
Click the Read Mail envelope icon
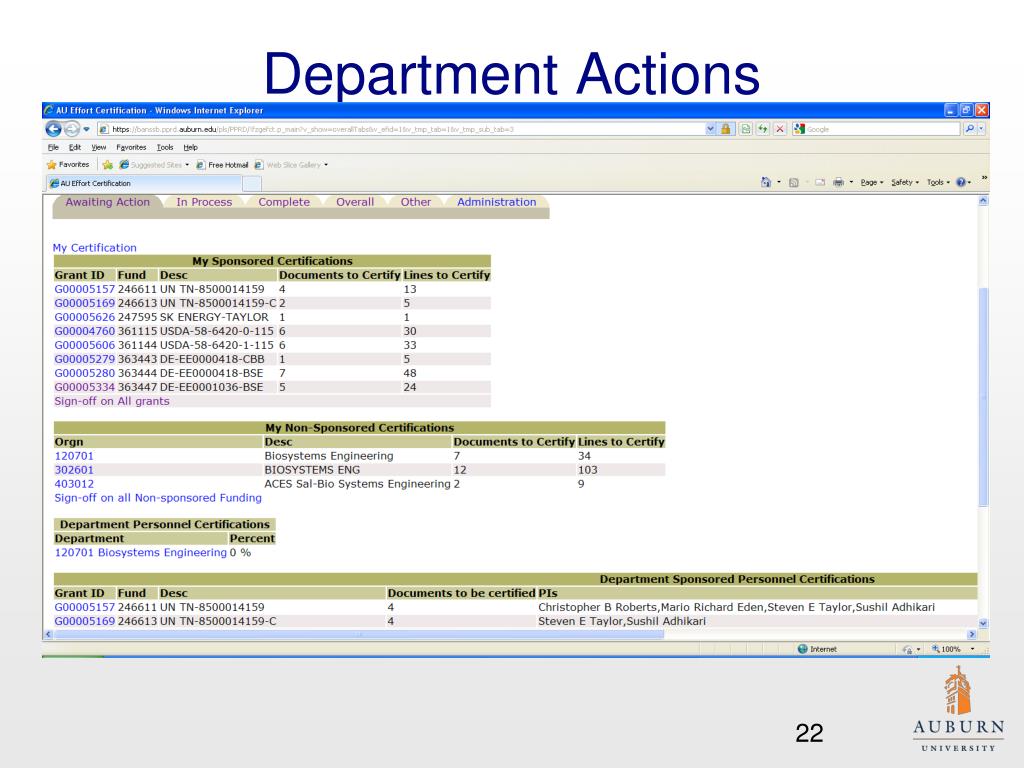tap(820, 182)
